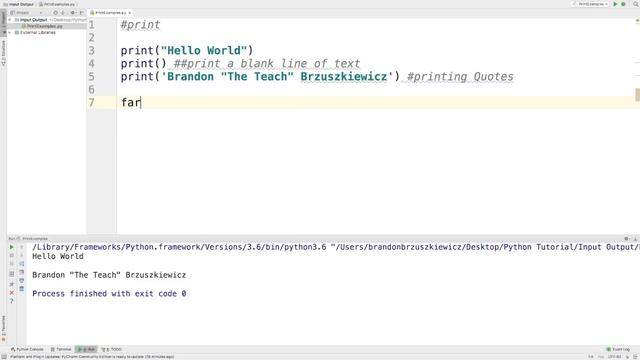
Task: Click the inspection status indicator above scrollbar
Action: pyautogui.click(x=637, y=21)
